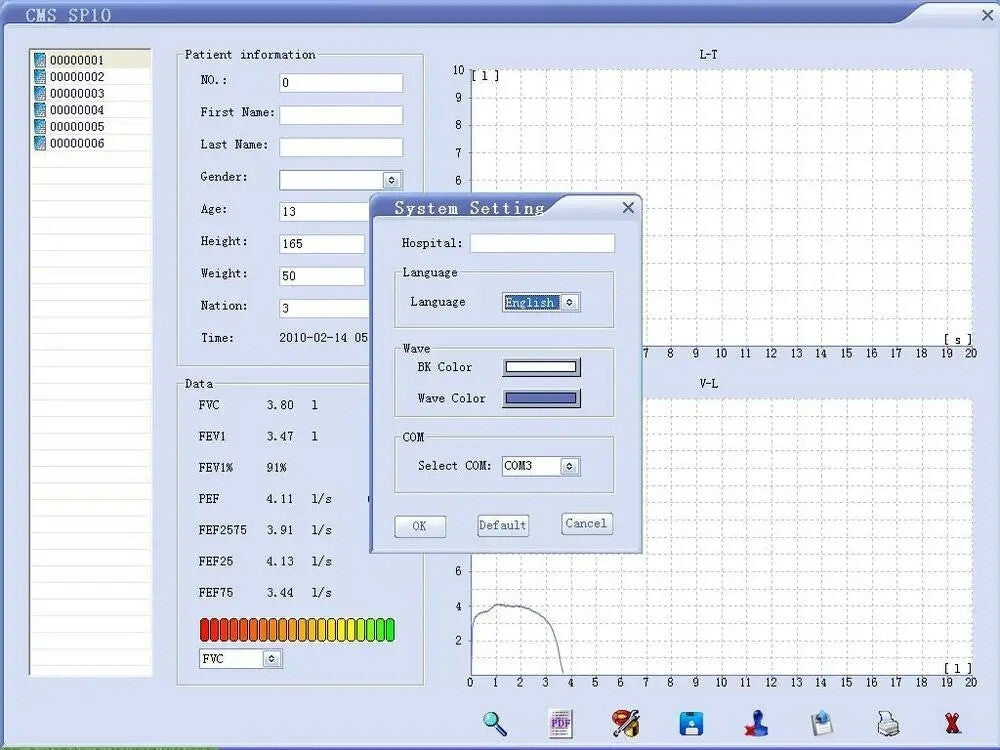This screenshot has height=750, width=1000.
Task: Confirm settings with OK
Action: point(420,525)
